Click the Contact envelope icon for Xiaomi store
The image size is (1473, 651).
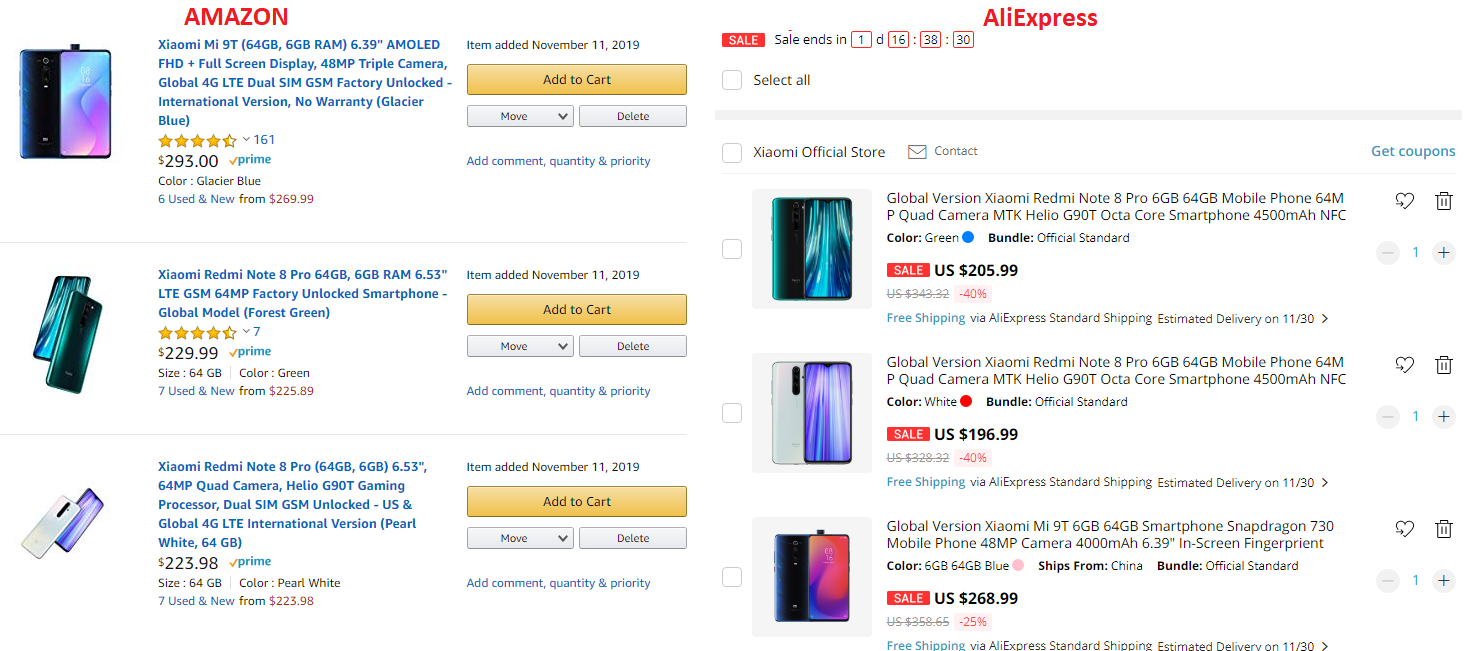[917, 152]
